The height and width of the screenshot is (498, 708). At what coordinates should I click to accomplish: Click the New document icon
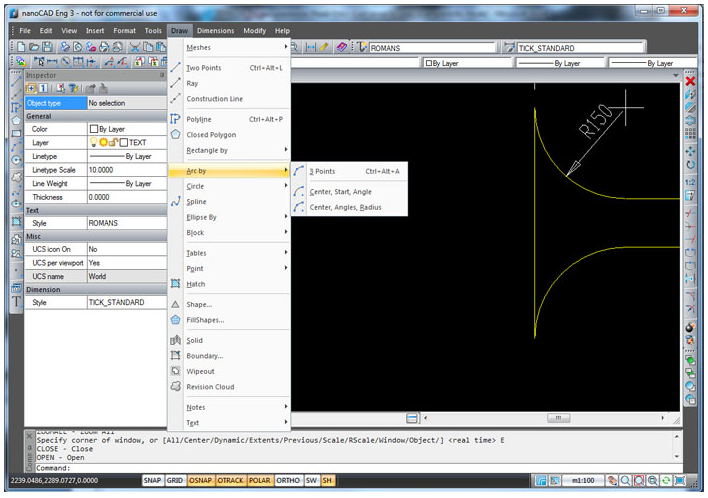(x=21, y=47)
